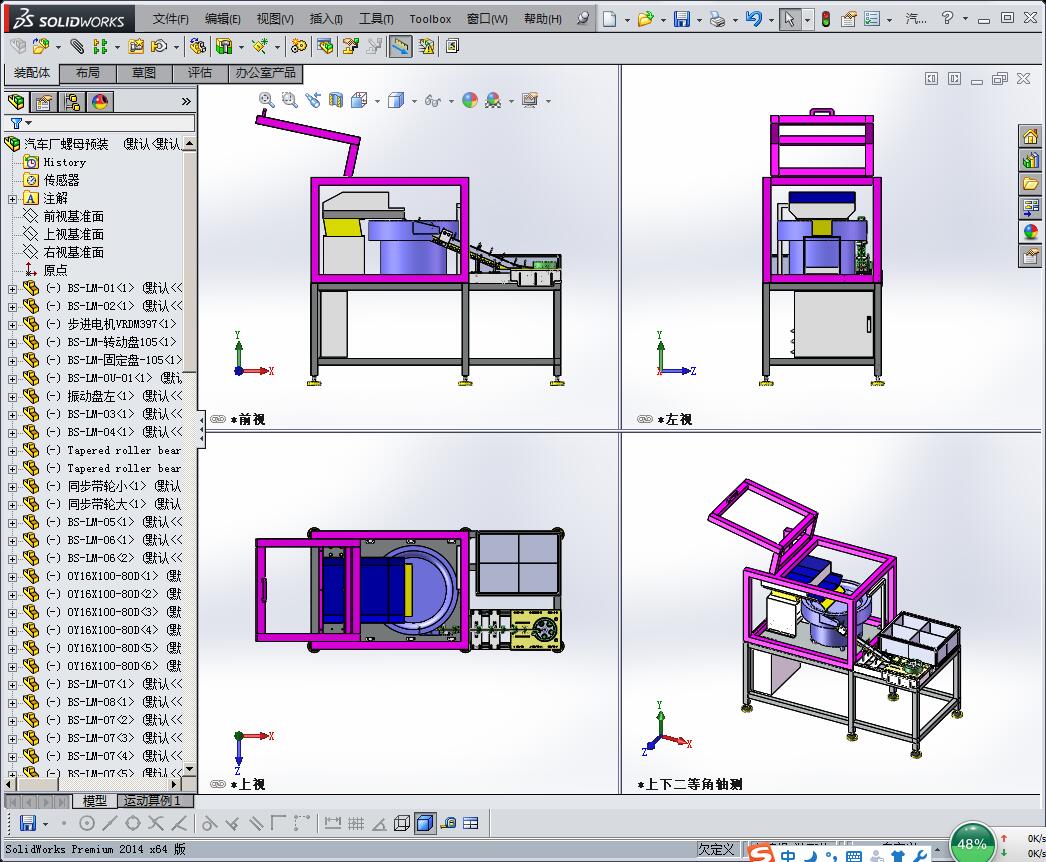Viewport: 1046px width, 862px height.
Task: Open the 编辑(E) menu
Action: tap(222, 19)
